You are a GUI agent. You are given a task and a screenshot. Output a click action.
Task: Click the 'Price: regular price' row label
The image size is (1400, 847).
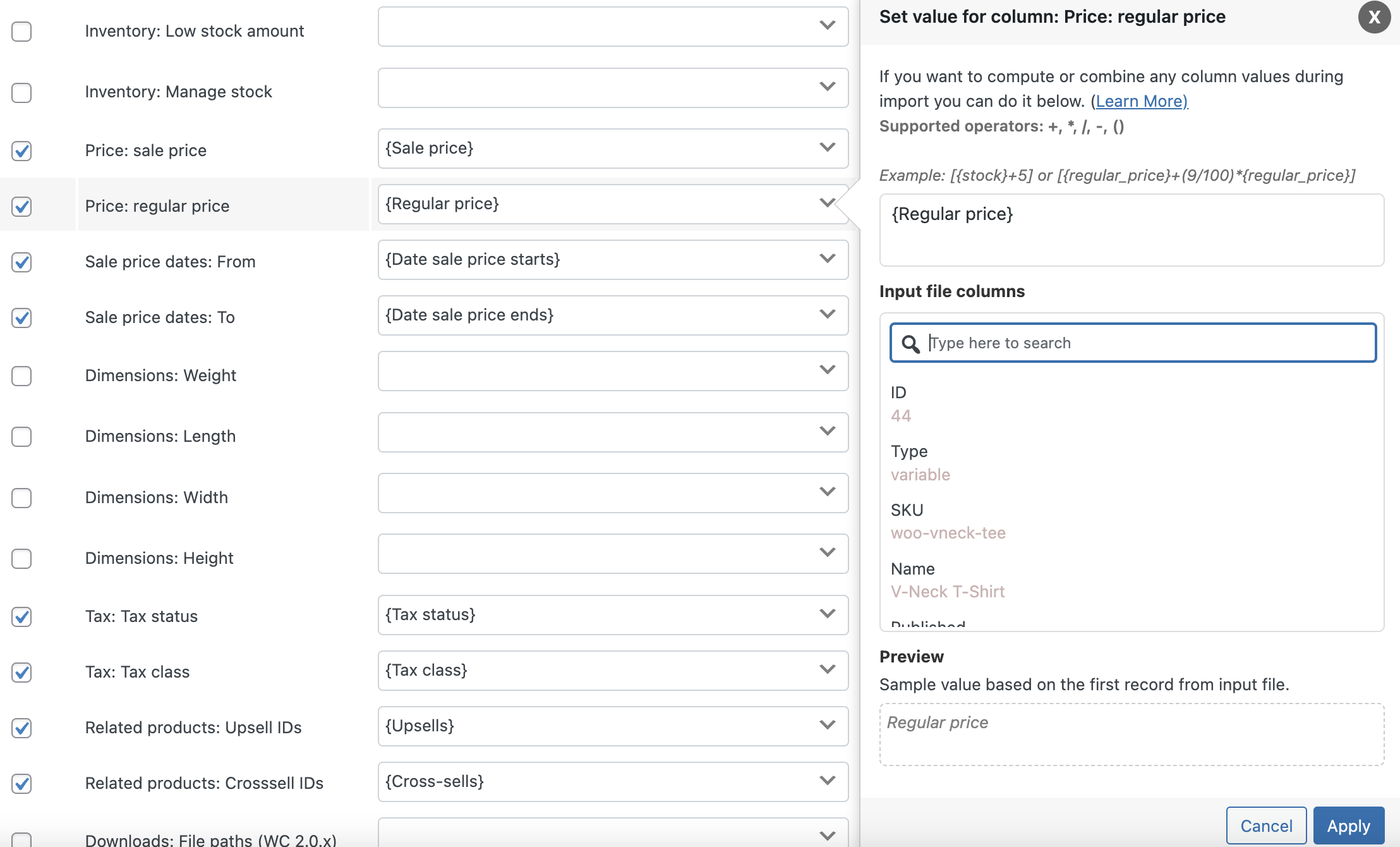[157, 206]
